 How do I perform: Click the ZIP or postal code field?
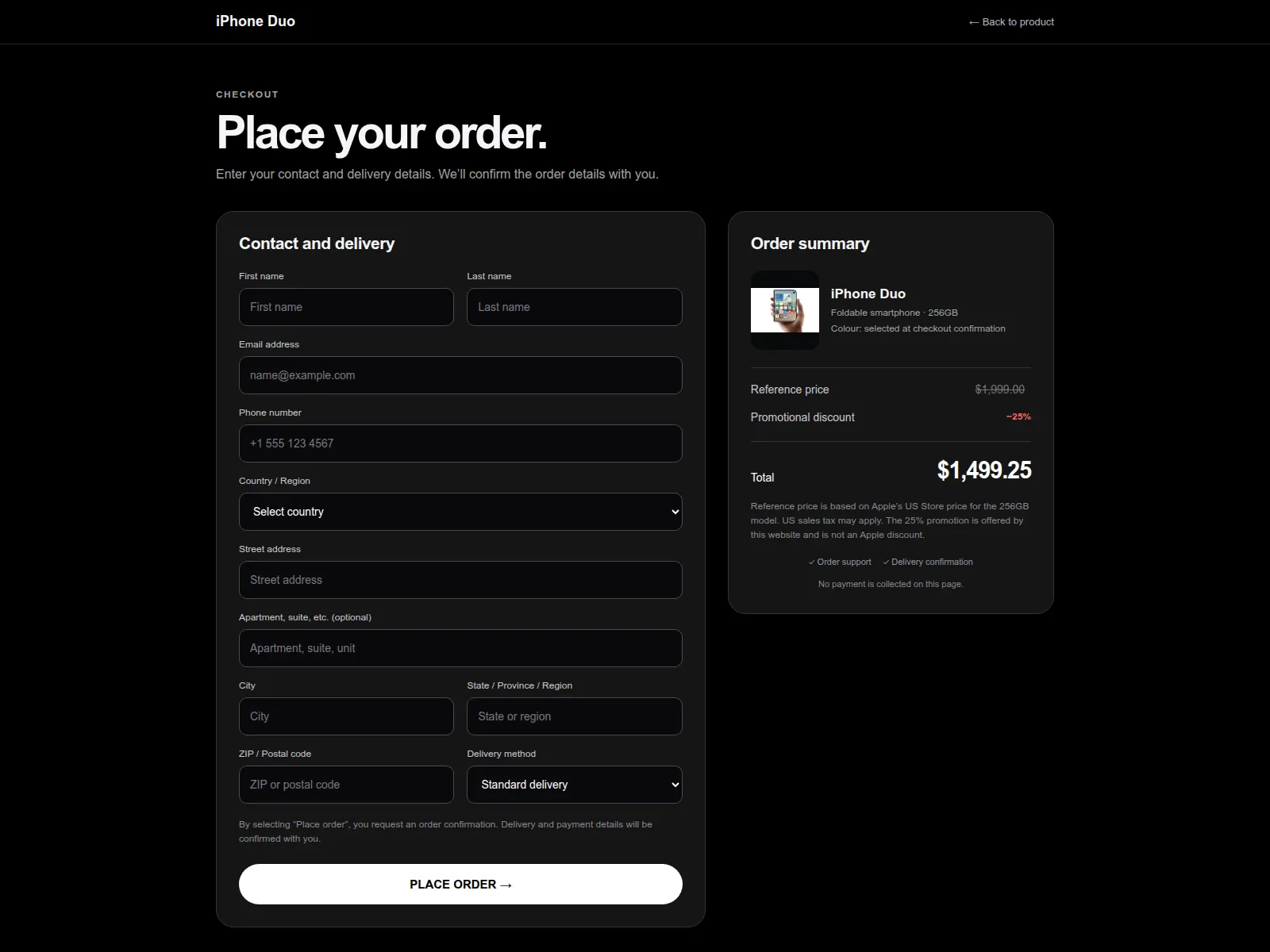[x=346, y=785]
